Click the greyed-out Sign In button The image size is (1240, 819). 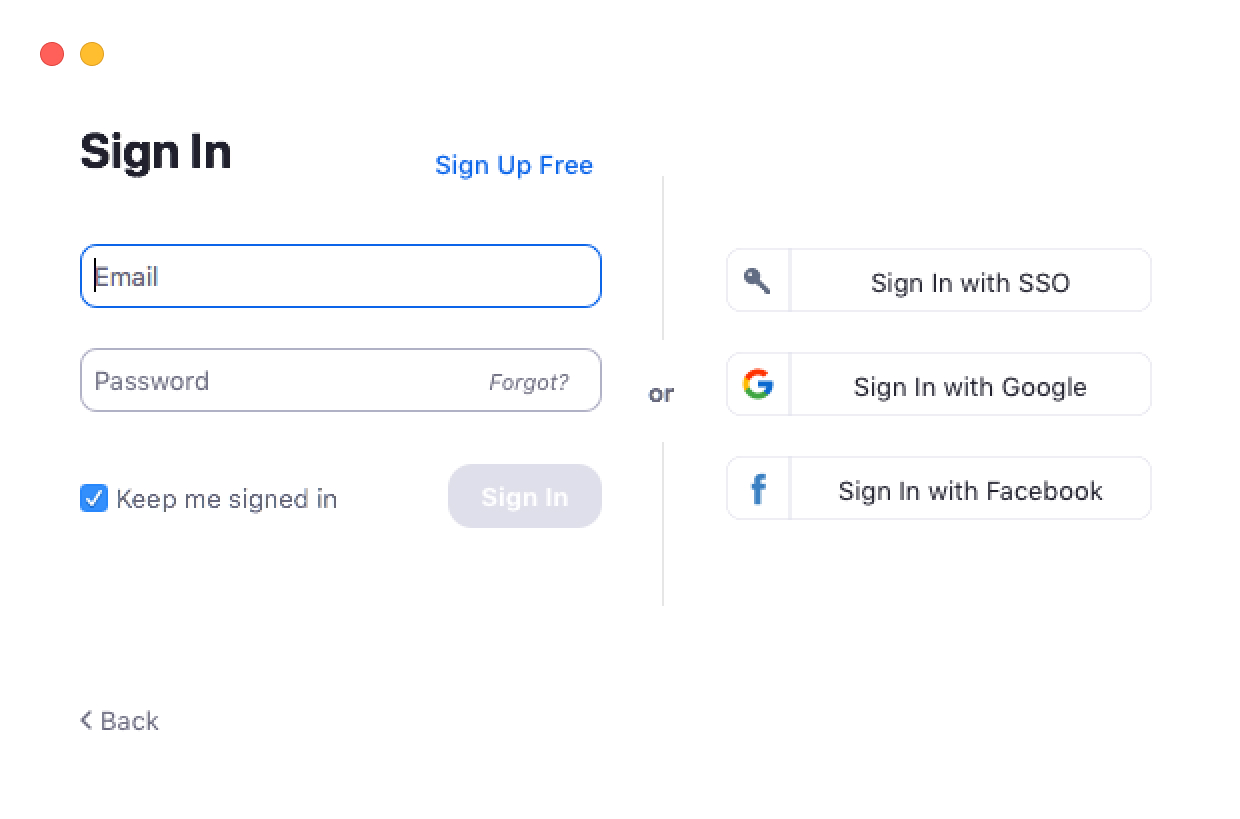(525, 496)
